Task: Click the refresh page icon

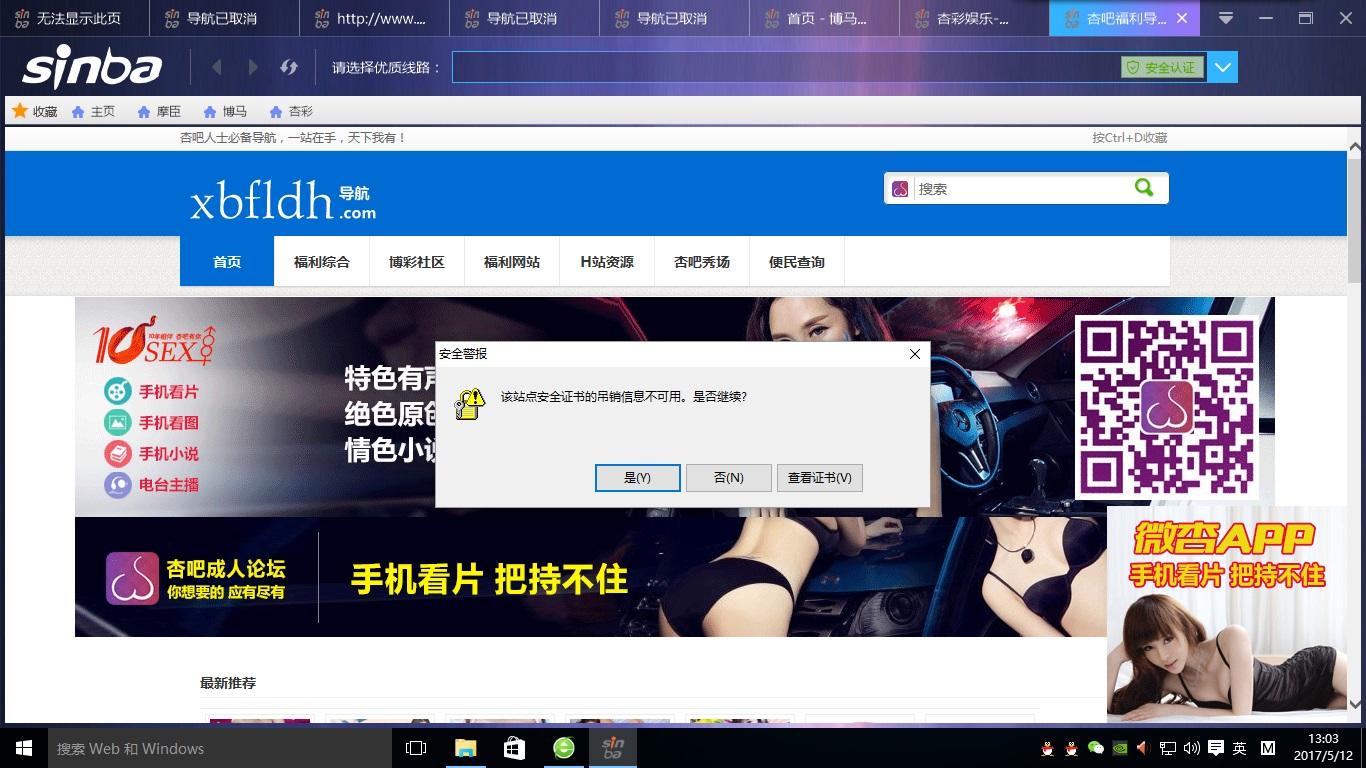Action: 289,67
